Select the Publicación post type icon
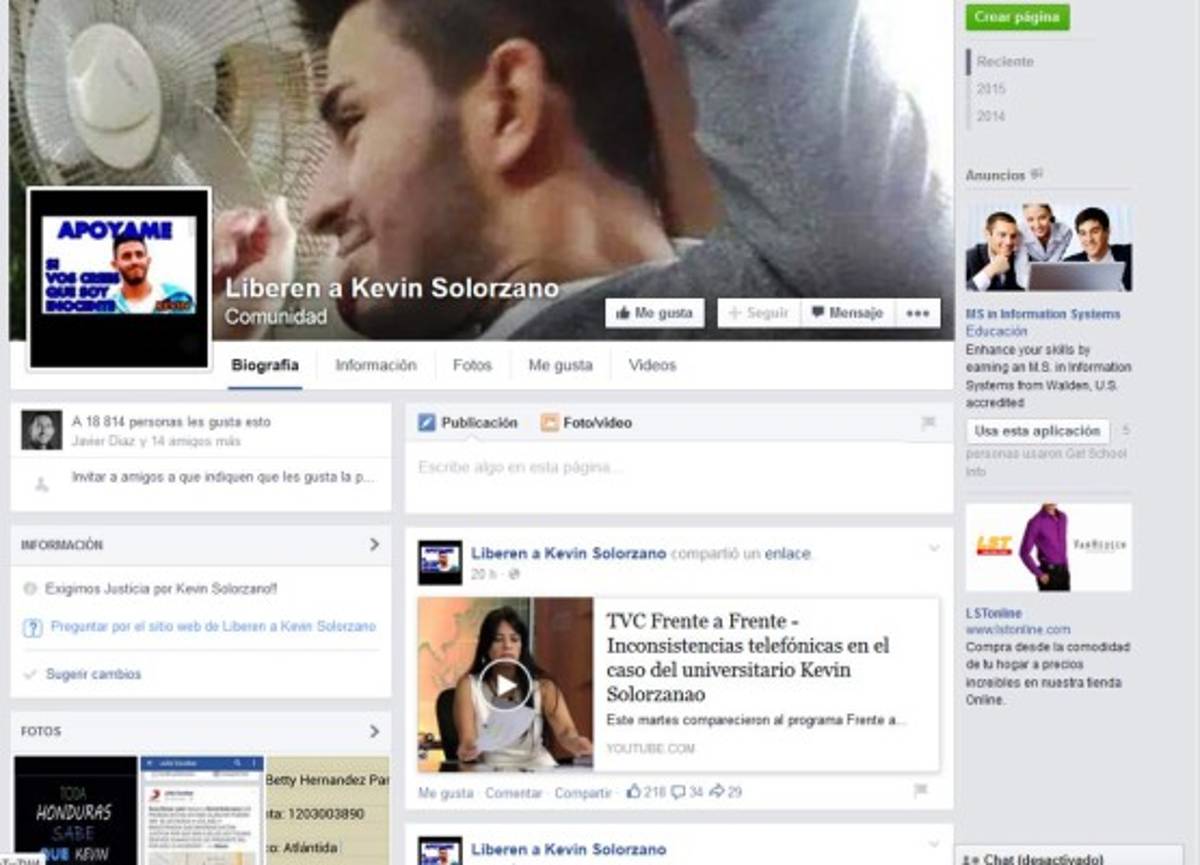Screen dimensions: 1200x865 click(x=427, y=423)
